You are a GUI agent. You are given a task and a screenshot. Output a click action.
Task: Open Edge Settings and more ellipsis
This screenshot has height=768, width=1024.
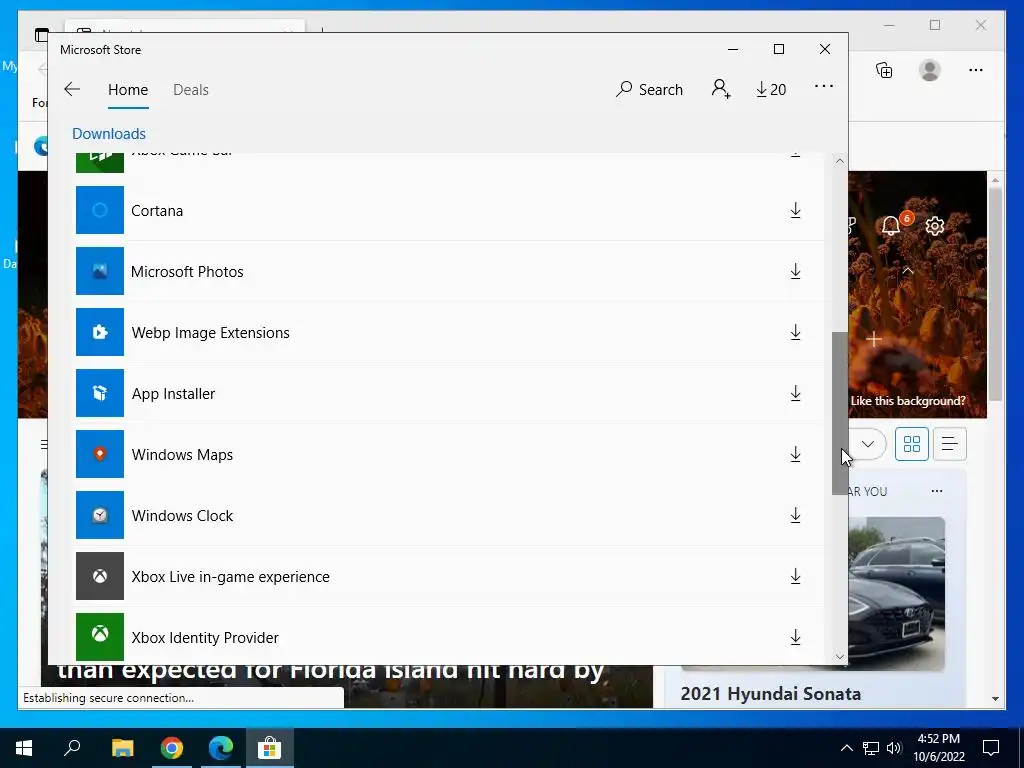tap(976, 70)
